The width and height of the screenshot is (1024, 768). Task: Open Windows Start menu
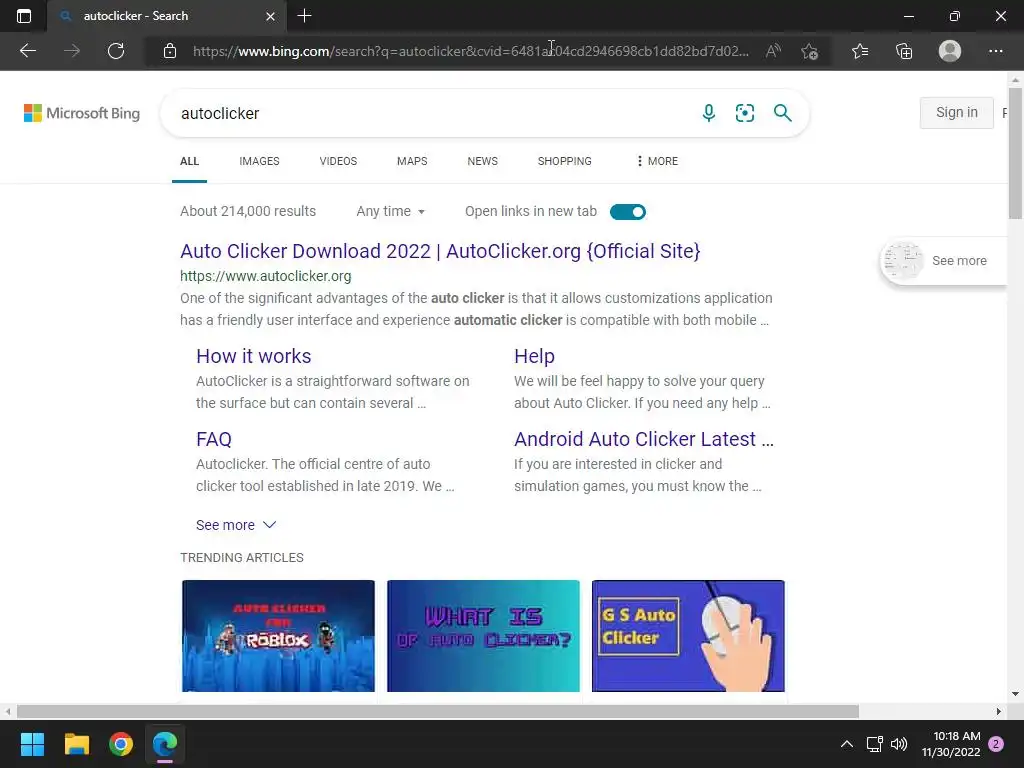32,744
